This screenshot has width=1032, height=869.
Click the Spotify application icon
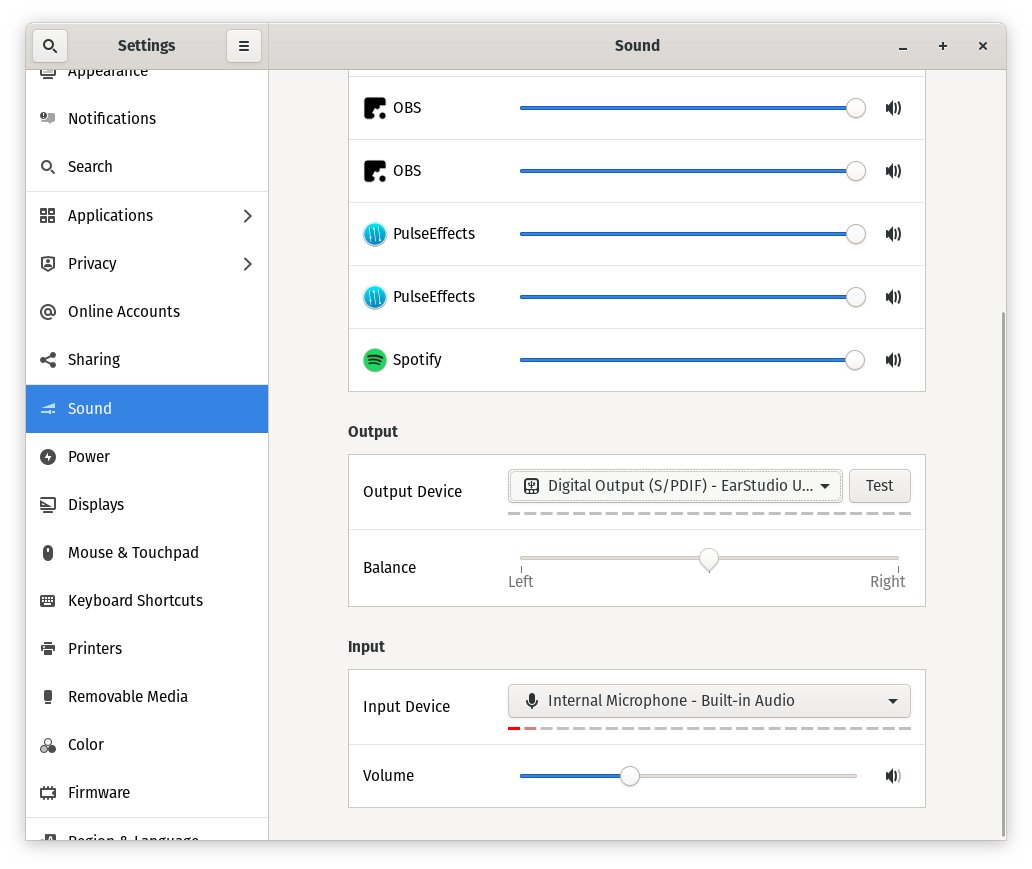click(374, 359)
